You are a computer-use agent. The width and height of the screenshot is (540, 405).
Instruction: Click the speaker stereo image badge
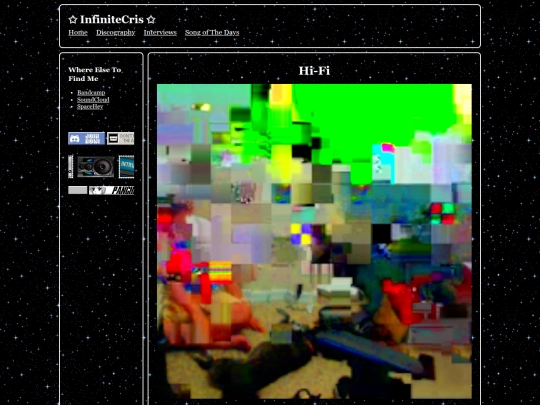pyautogui.click(x=96, y=167)
